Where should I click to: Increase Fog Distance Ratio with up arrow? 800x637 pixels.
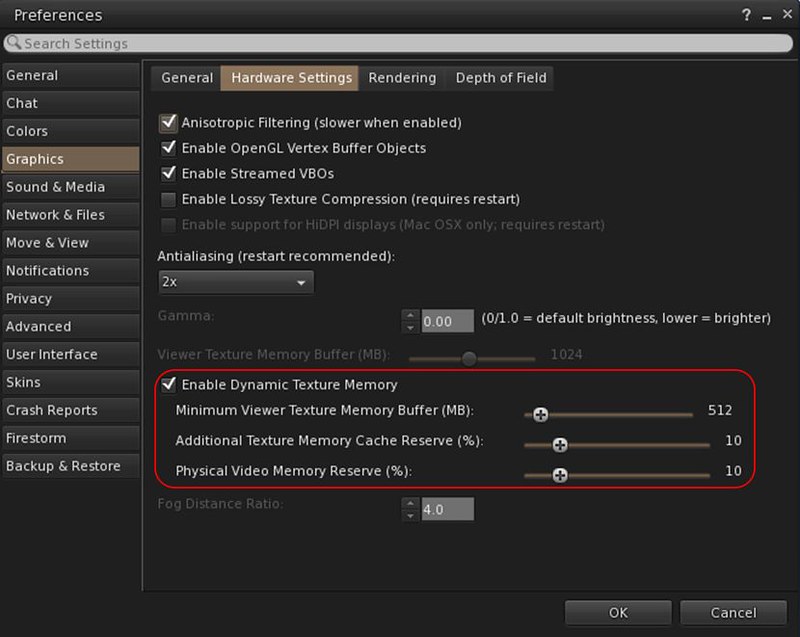410,502
